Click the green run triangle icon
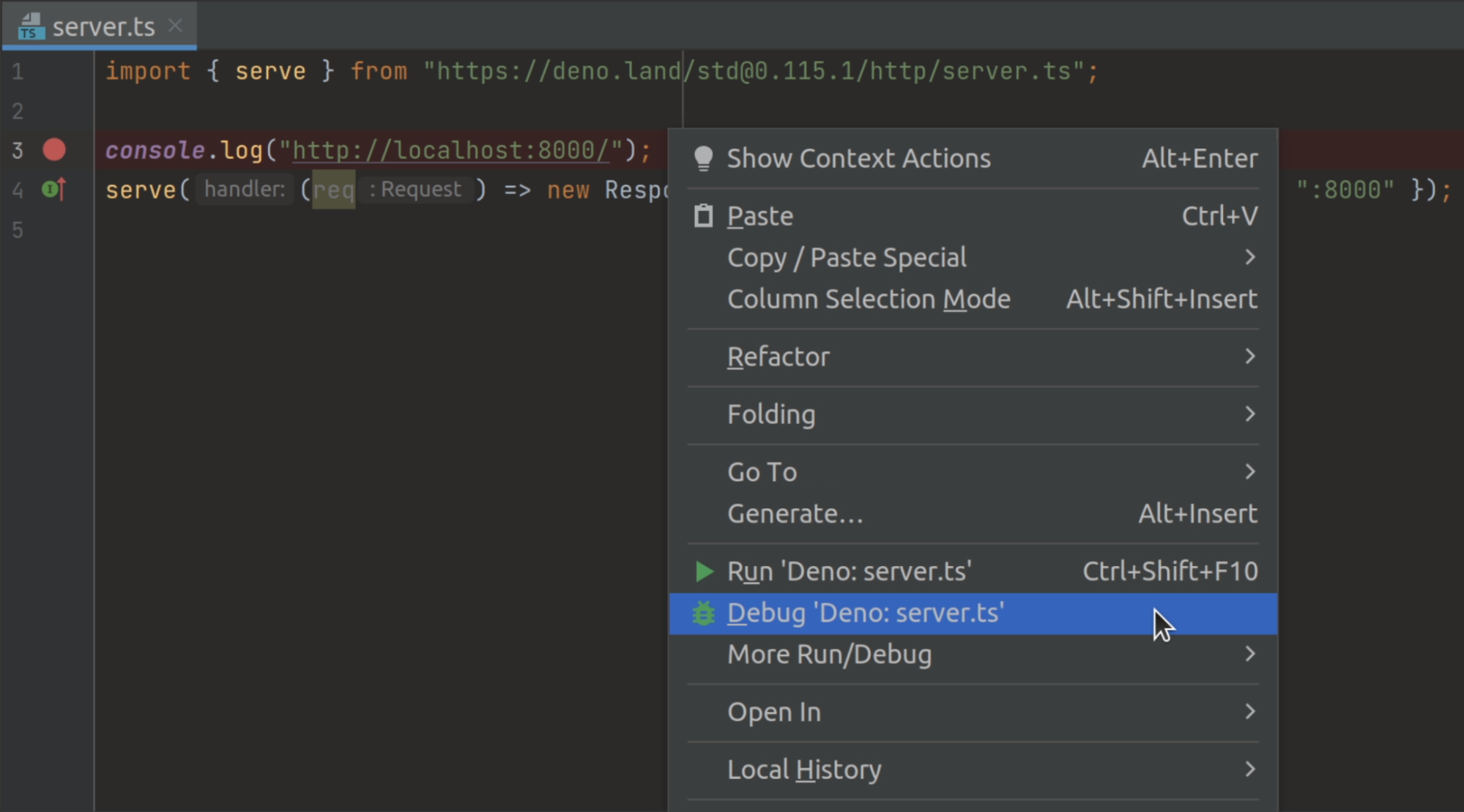Viewport: 1464px width, 812px height. (x=703, y=571)
